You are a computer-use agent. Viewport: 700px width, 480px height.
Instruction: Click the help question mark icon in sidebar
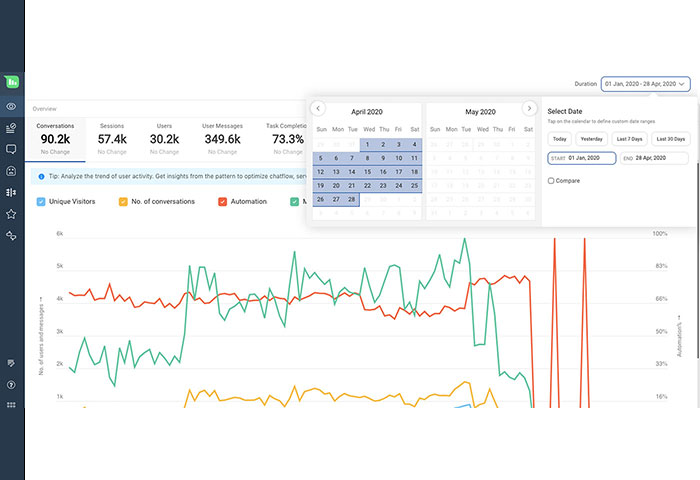[11, 384]
